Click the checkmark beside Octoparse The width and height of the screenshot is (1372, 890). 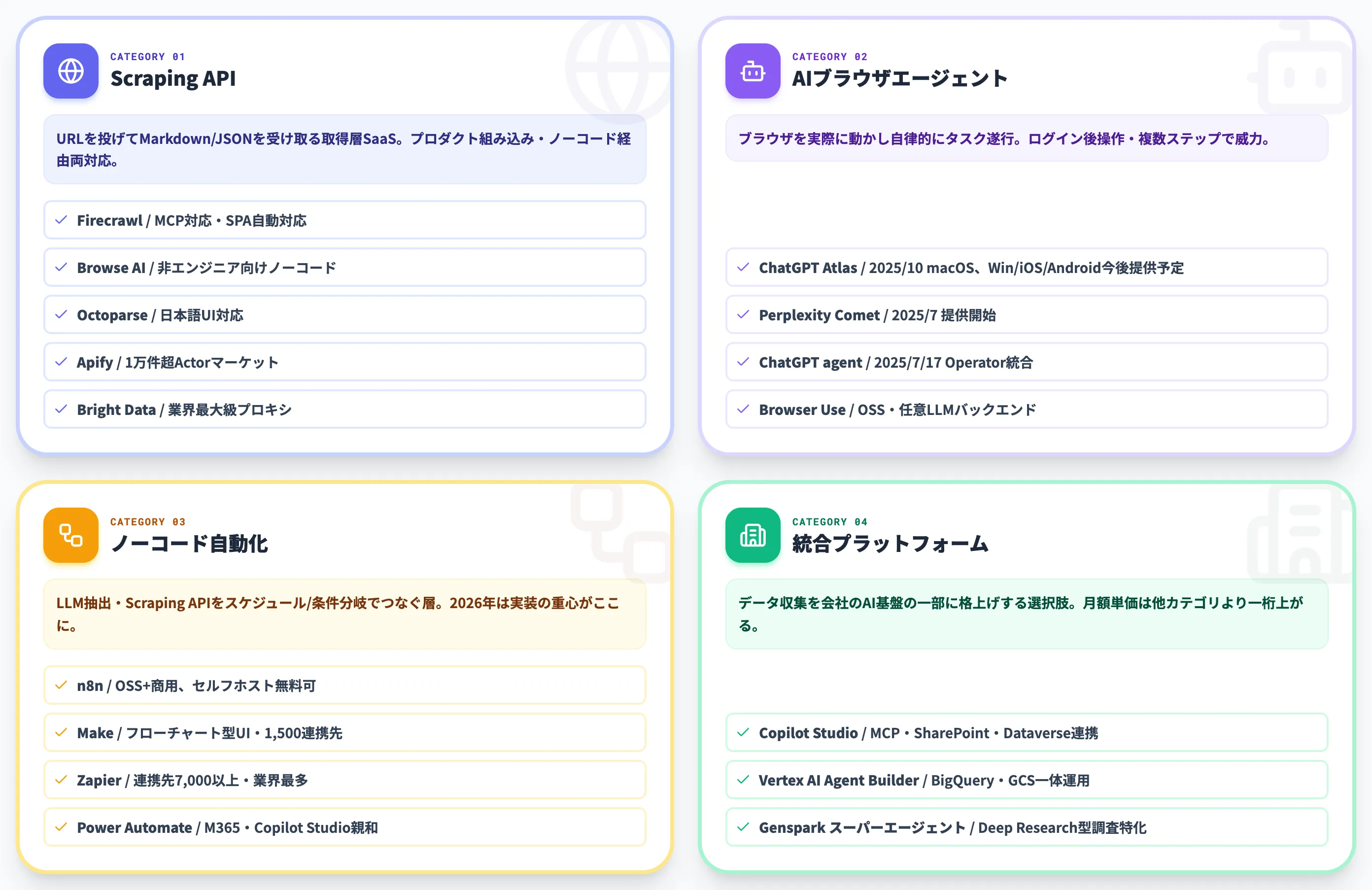click(x=61, y=315)
